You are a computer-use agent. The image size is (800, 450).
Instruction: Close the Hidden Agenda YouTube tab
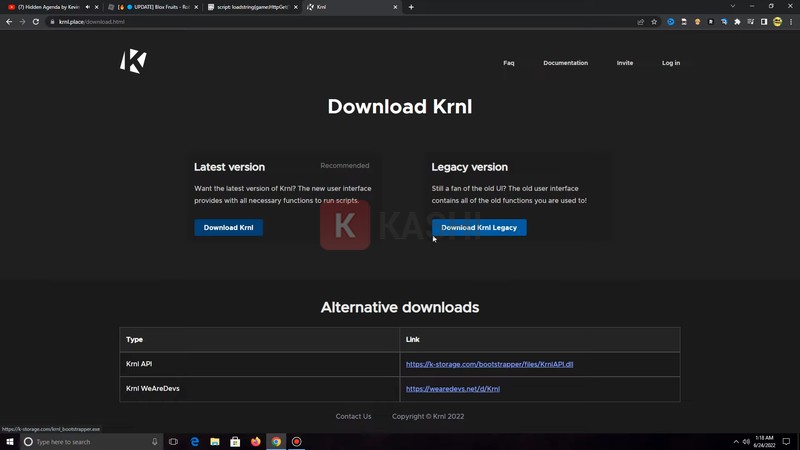tap(96, 7)
